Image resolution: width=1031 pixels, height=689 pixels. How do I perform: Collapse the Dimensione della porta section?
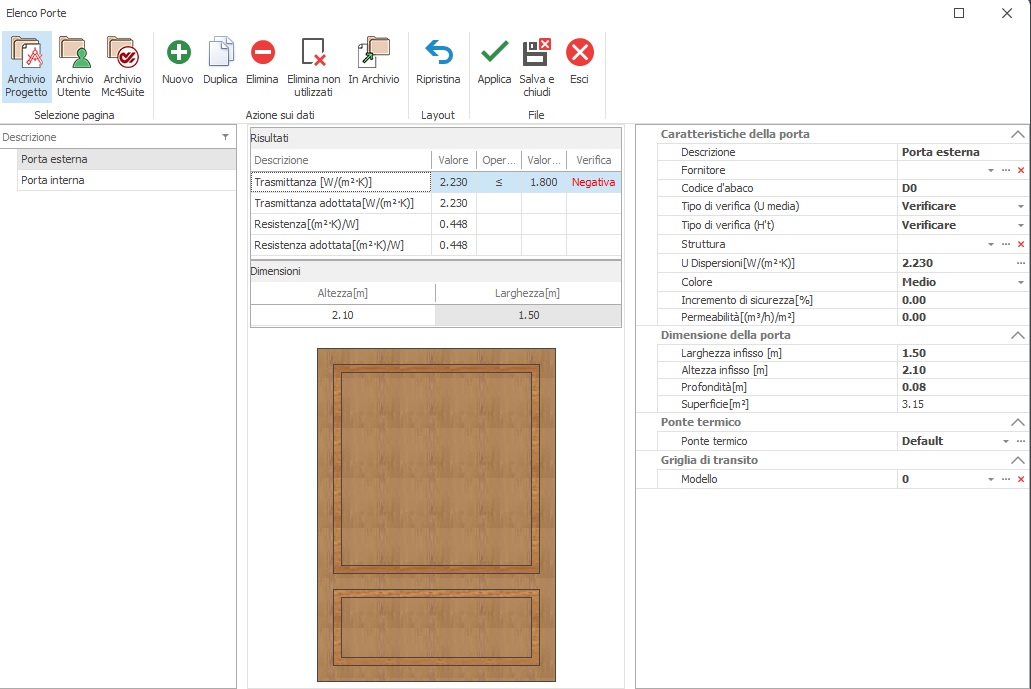tap(1018, 335)
